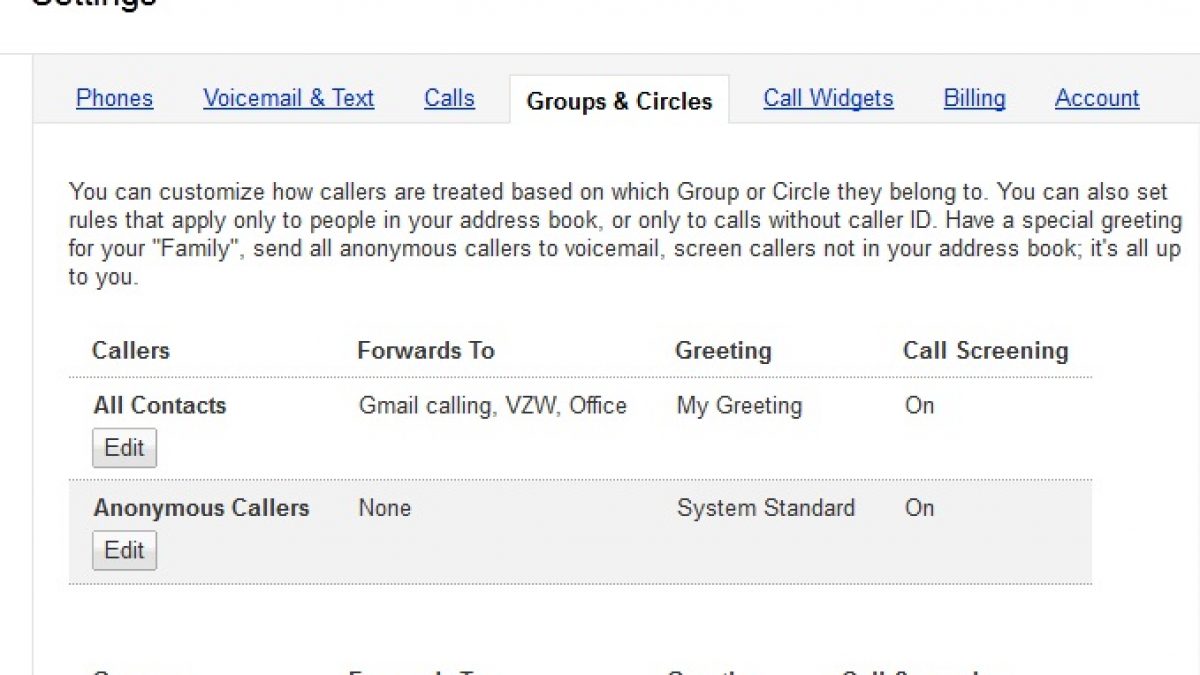Select the Groups & Circles tab
The image size is (1200, 675).
coord(619,101)
